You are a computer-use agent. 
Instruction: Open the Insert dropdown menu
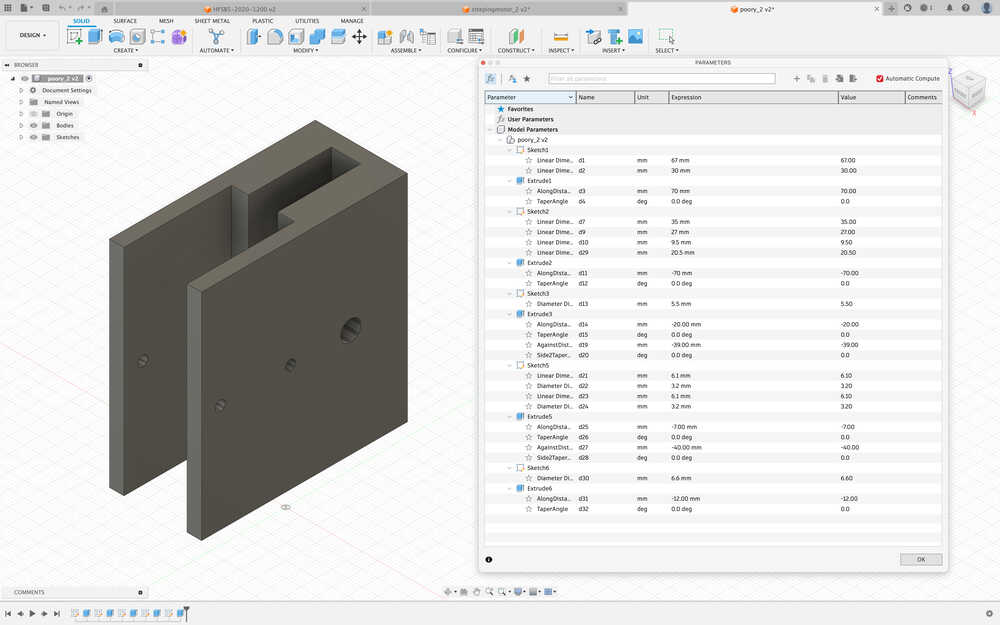615,50
